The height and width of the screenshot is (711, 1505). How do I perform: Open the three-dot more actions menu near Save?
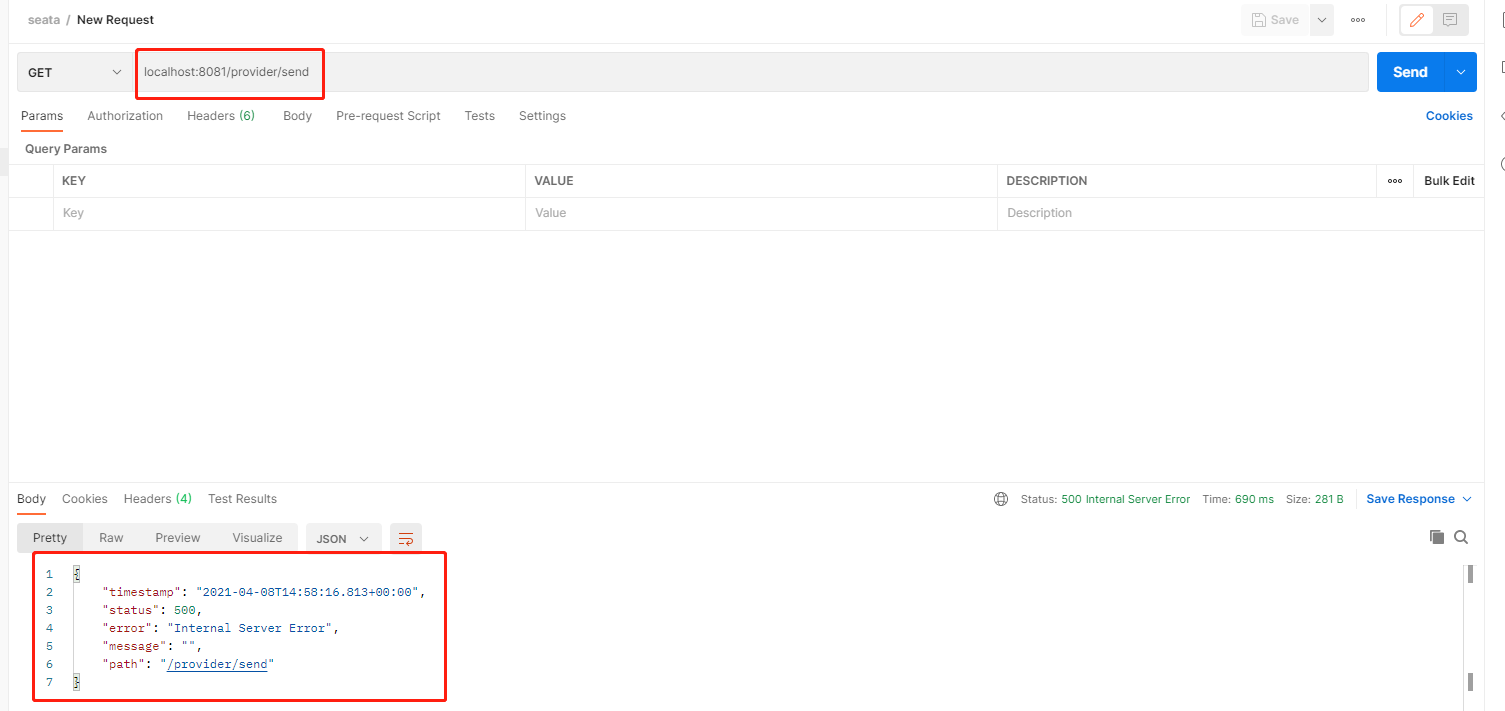1358,20
